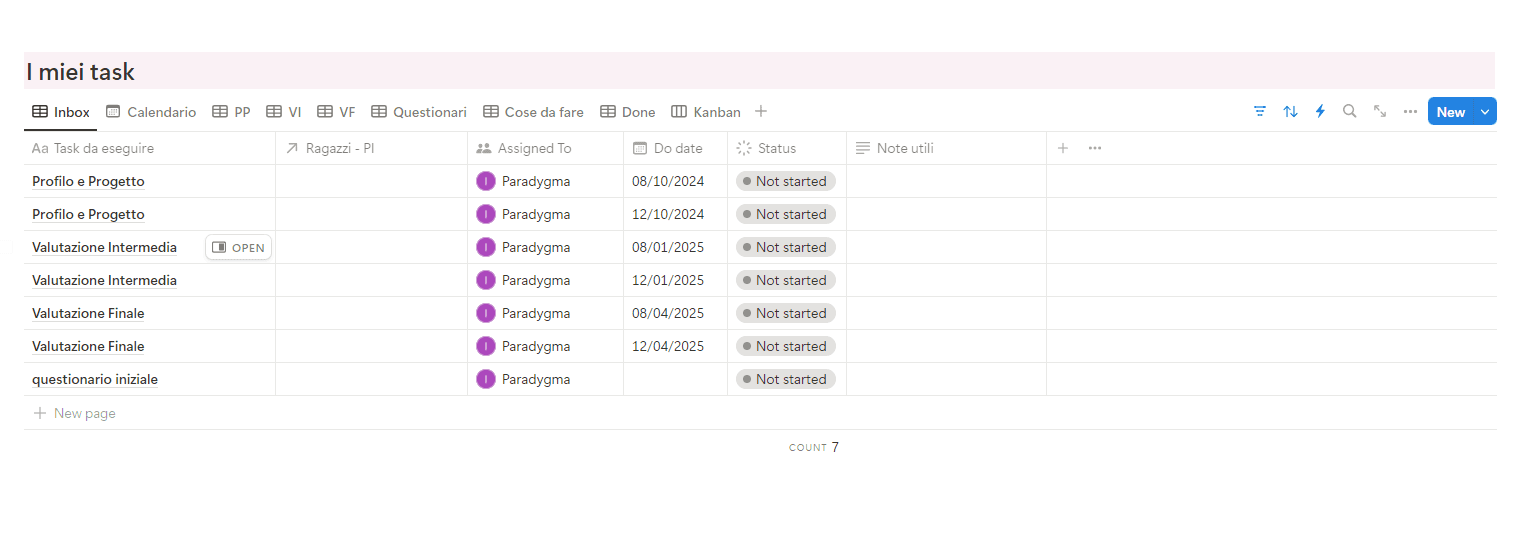
Task: Open Assigned To column header menu
Action: pyautogui.click(x=546, y=148)
